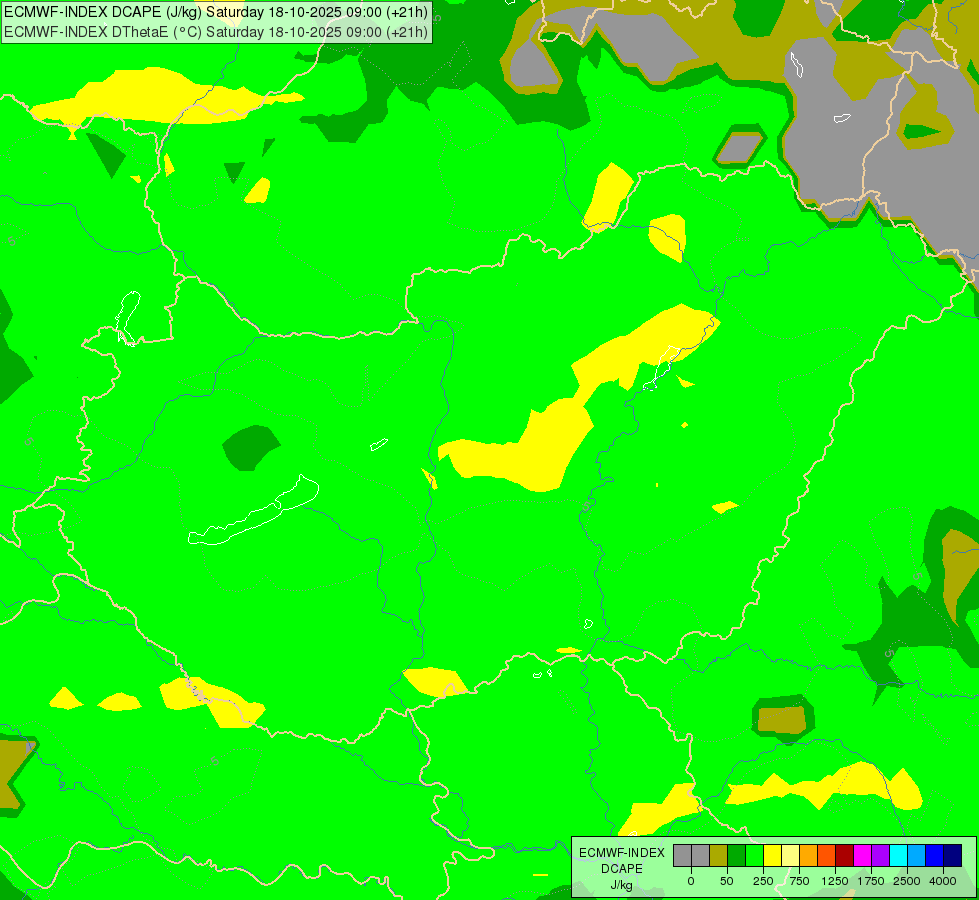The width and height of the screenshot is (979, 900).
Task: Click the ECMWF-INDEX DCAPE (J/kg) title line
Action: pyautogui.click(x=215, y=13)
